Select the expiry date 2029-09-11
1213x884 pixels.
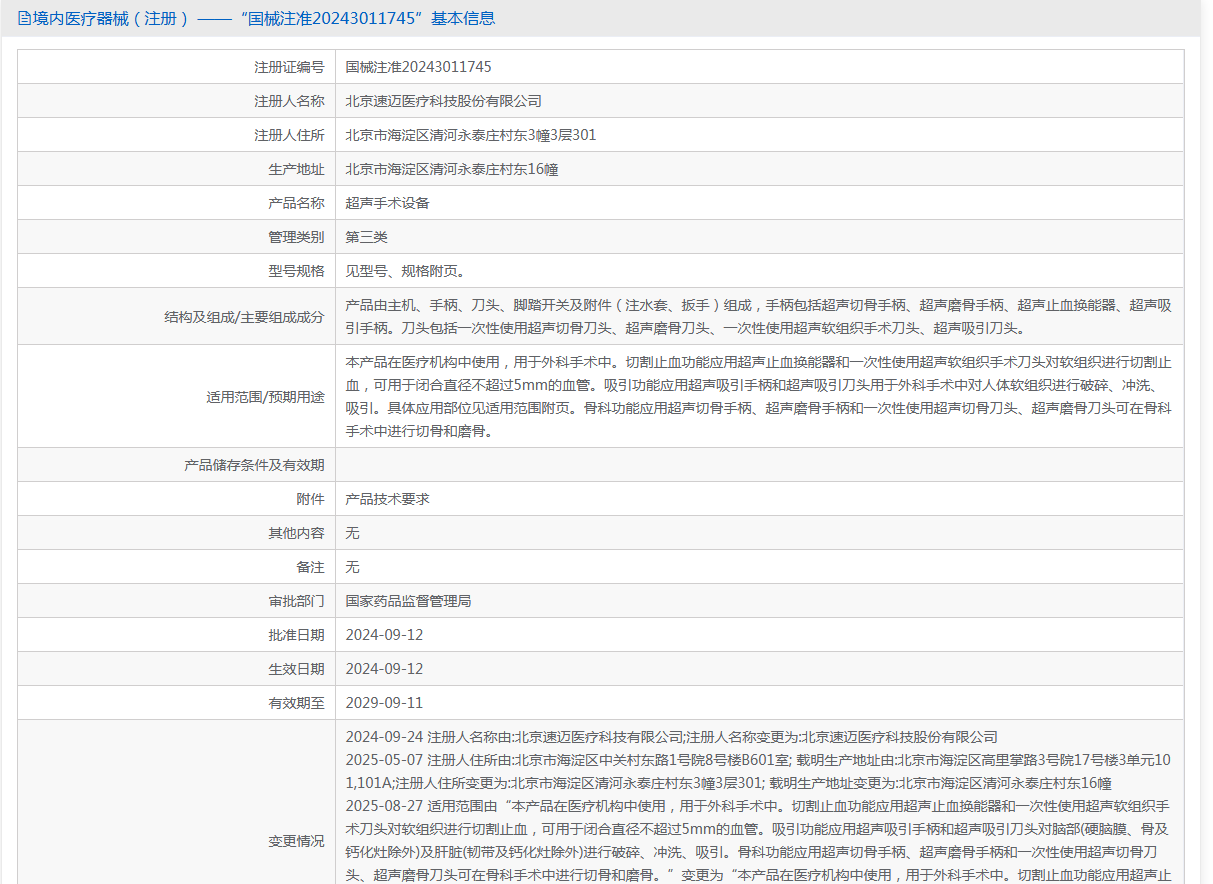(385, 703)
